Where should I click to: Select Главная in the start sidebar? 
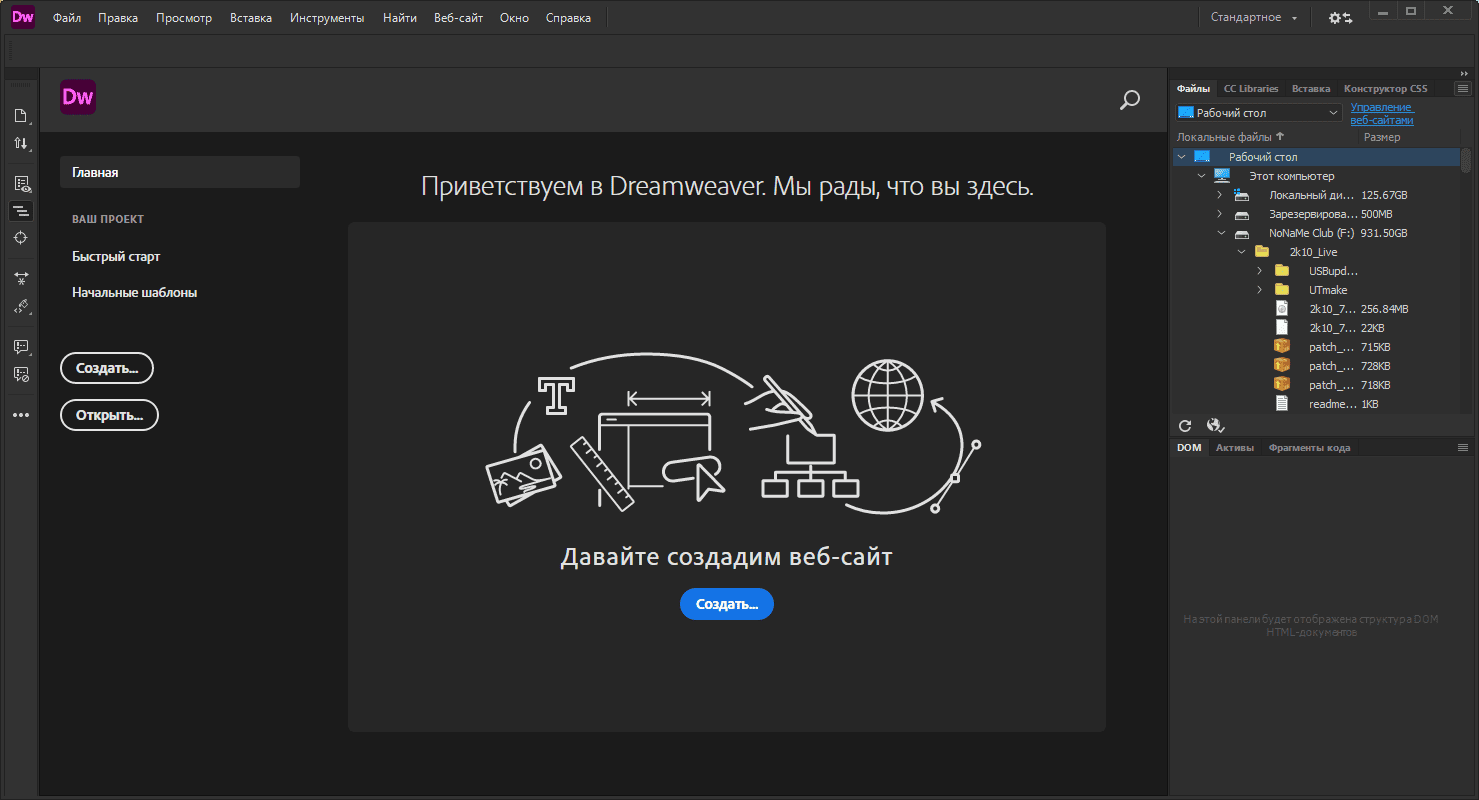coord(180,172)
